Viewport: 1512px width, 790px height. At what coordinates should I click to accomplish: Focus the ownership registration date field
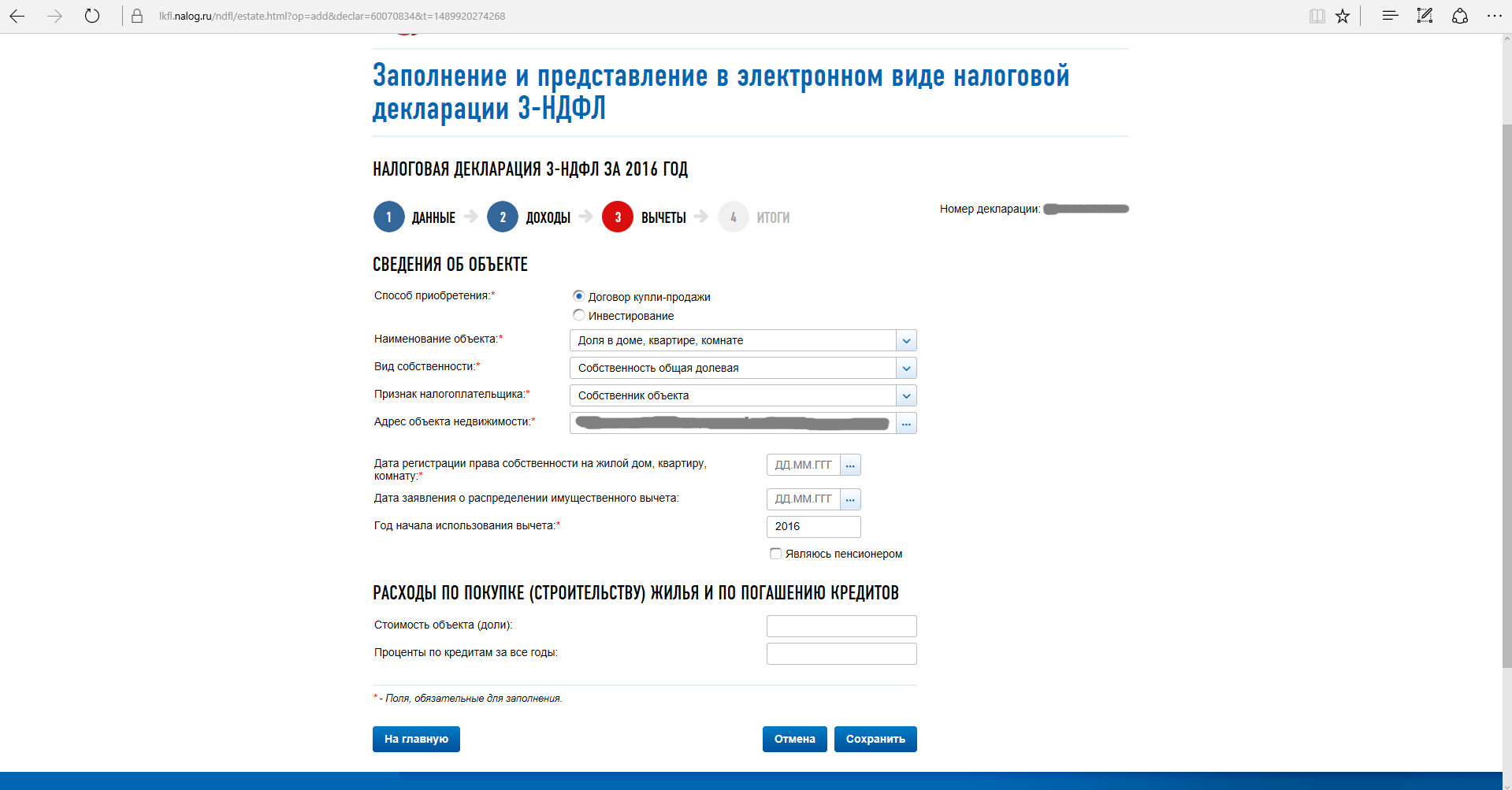click(803, 465)
